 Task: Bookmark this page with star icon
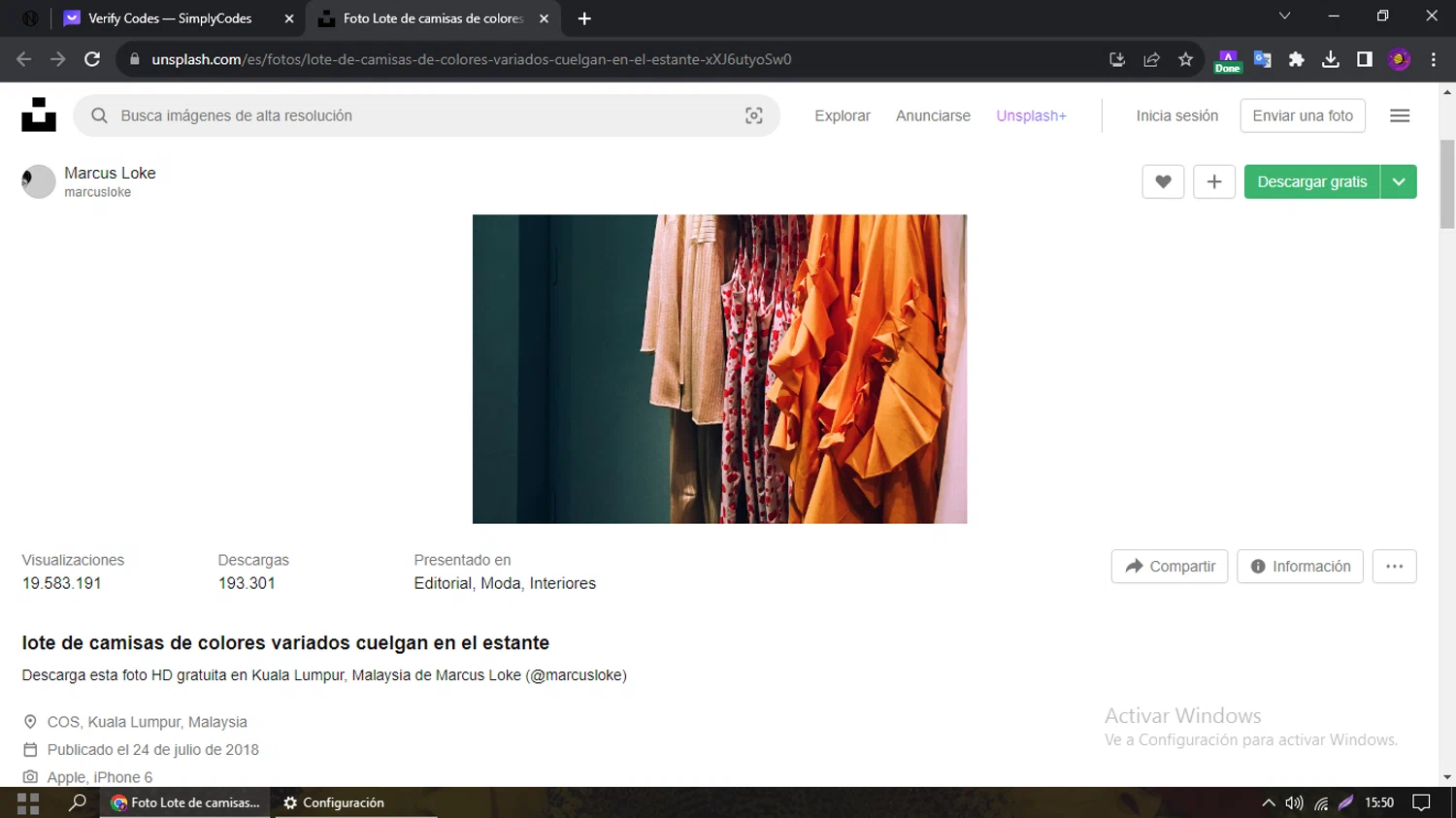tap(1185, 59)
